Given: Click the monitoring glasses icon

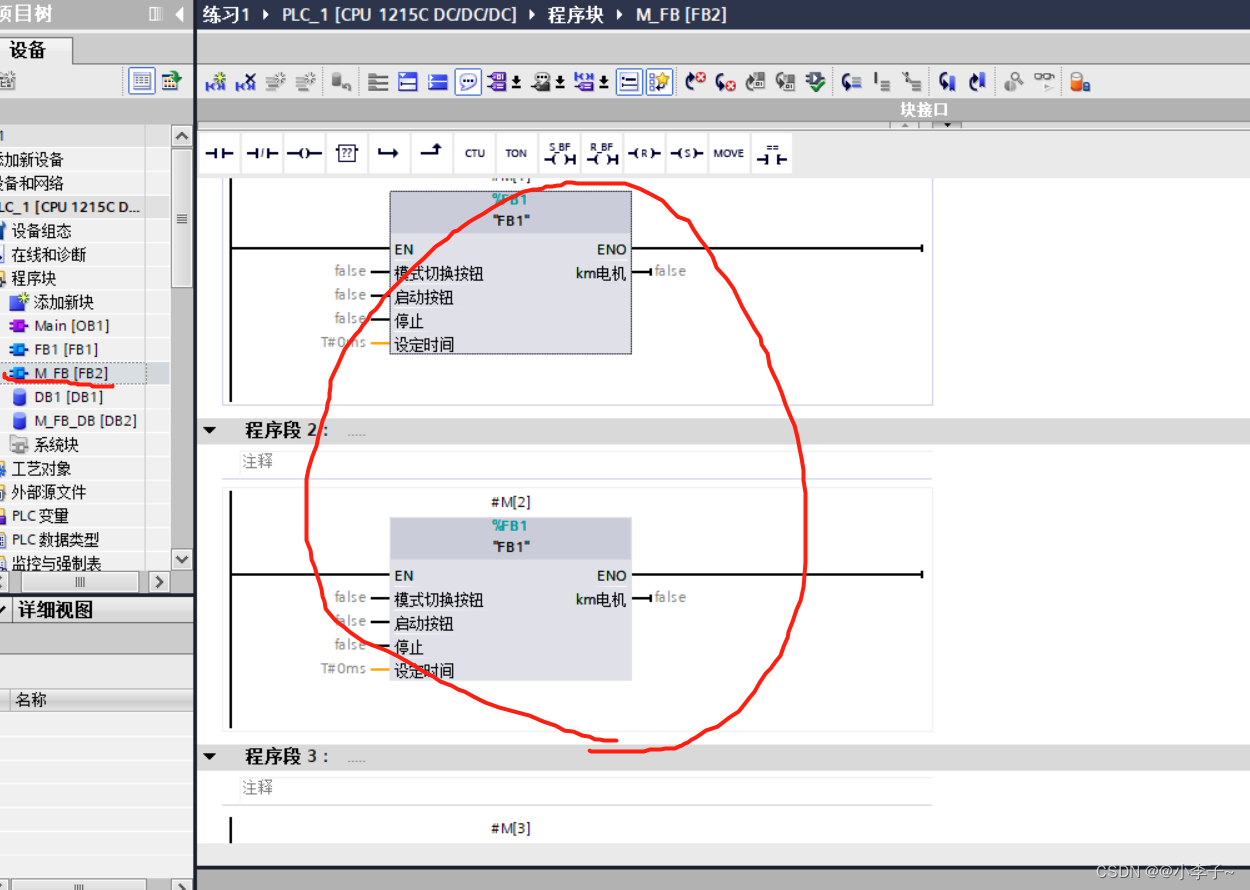Looking at the screenshot, I should click(1044, 82).
